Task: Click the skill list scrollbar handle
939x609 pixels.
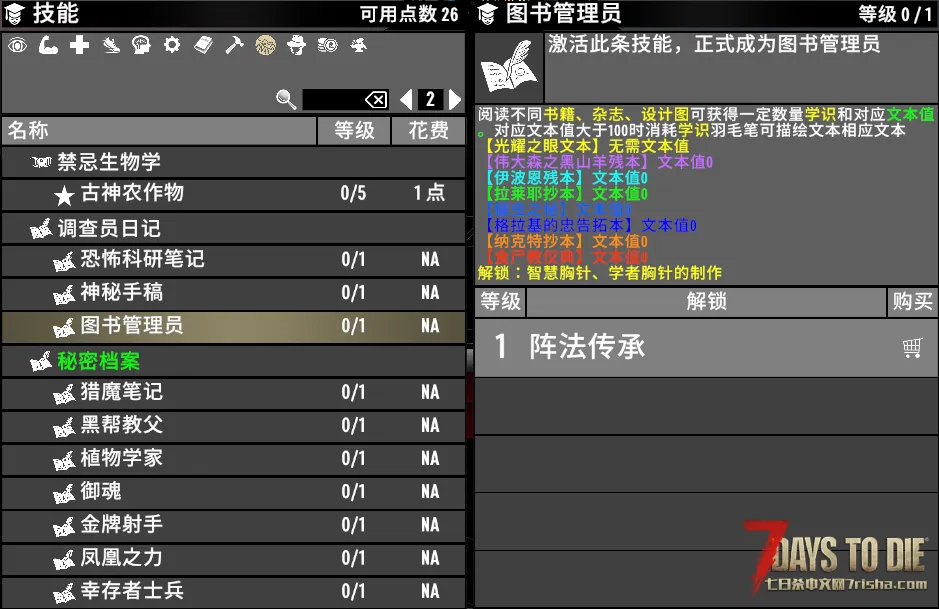Action: coord(469,361)
